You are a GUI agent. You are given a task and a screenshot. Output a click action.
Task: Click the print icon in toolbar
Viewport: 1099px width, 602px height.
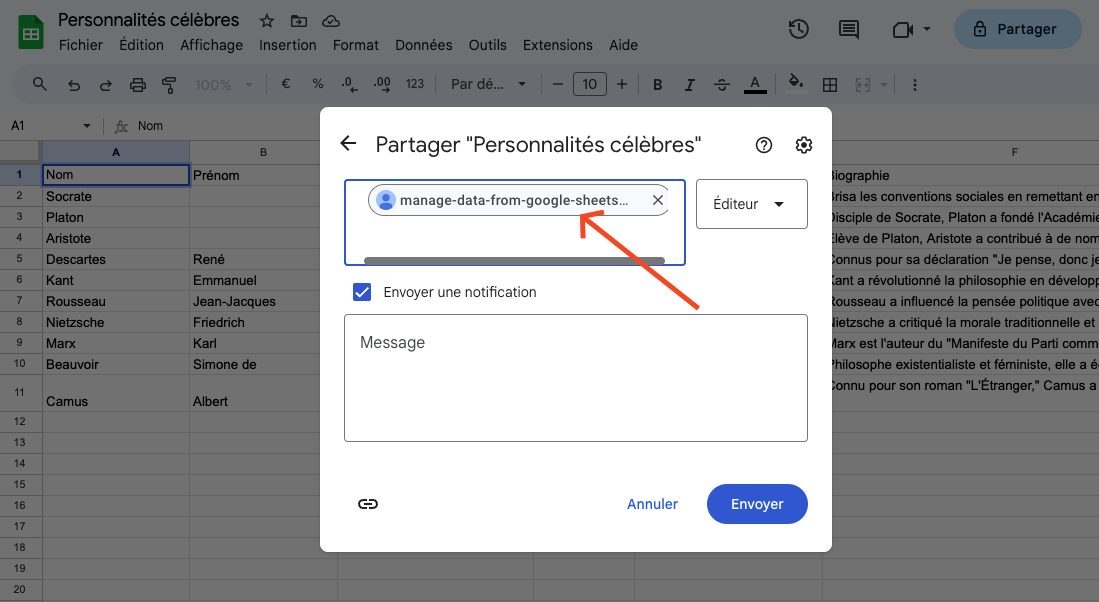pos(138,84)
